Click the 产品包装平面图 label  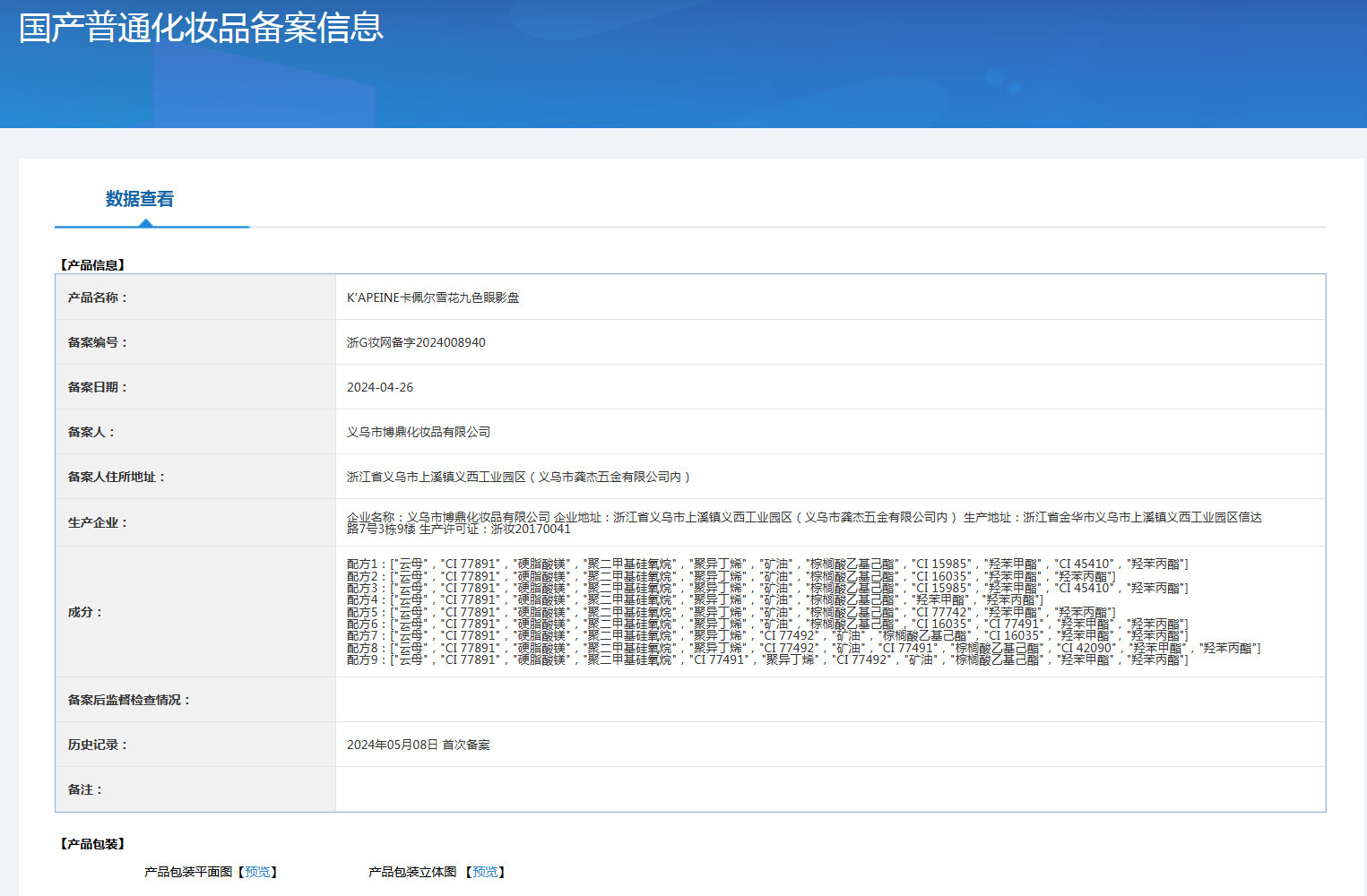(x=188, y=872)
